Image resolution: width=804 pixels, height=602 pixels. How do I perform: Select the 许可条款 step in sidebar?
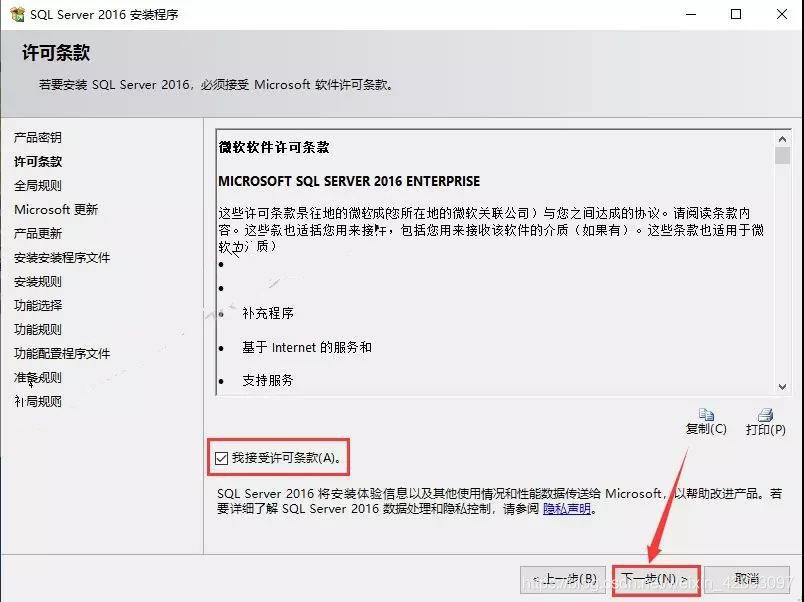38,162
